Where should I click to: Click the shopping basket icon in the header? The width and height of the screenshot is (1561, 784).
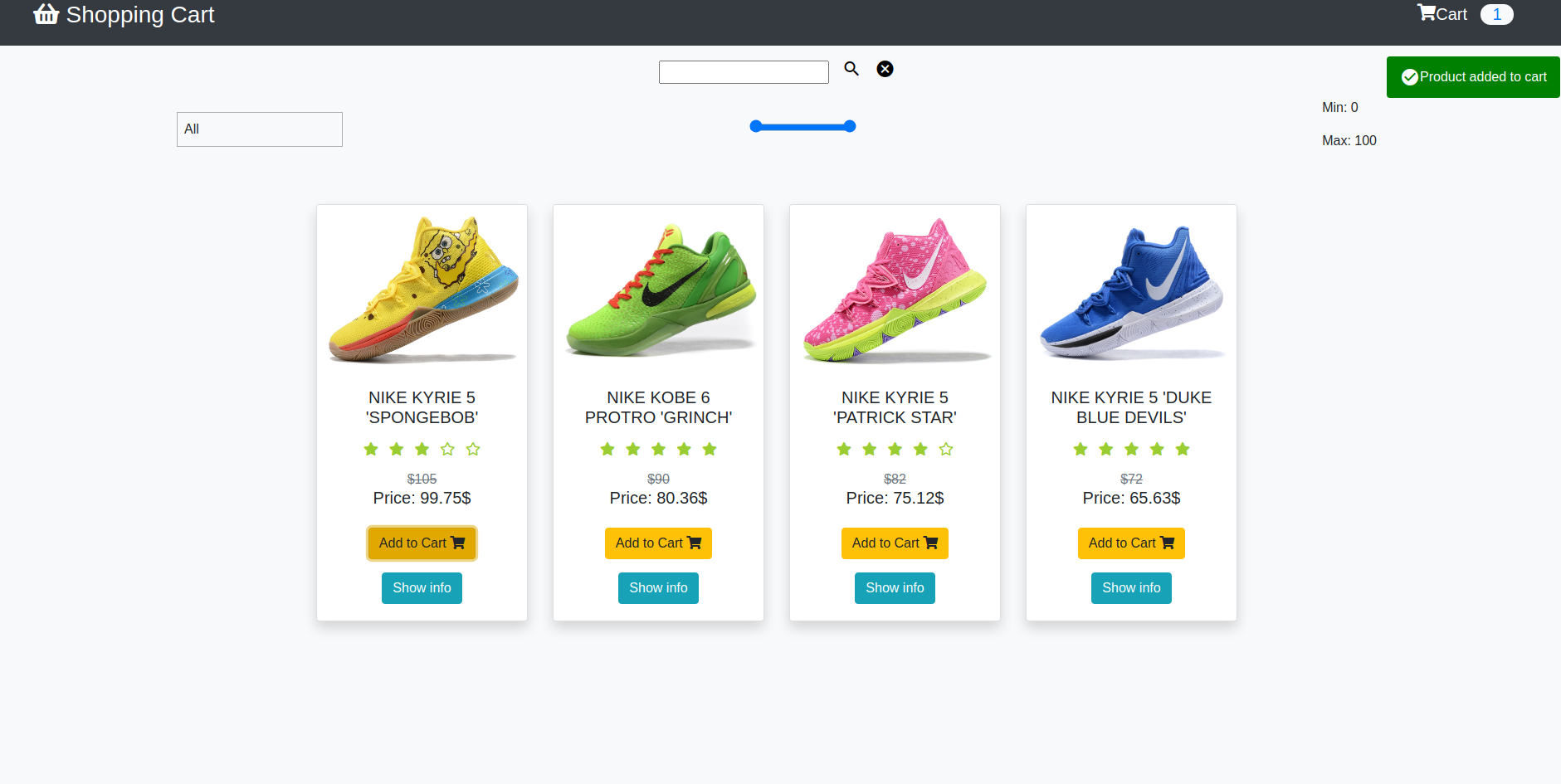46,14
